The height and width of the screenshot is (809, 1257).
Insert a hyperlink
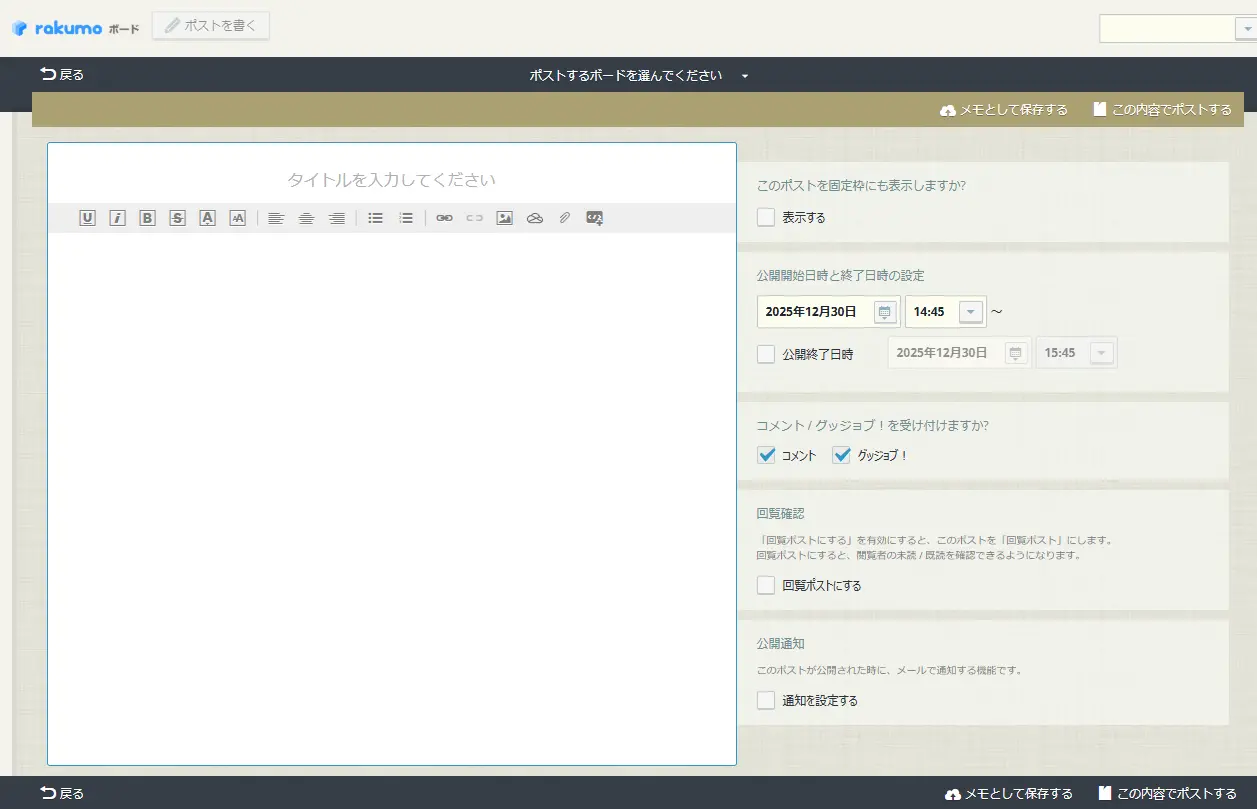444,218
